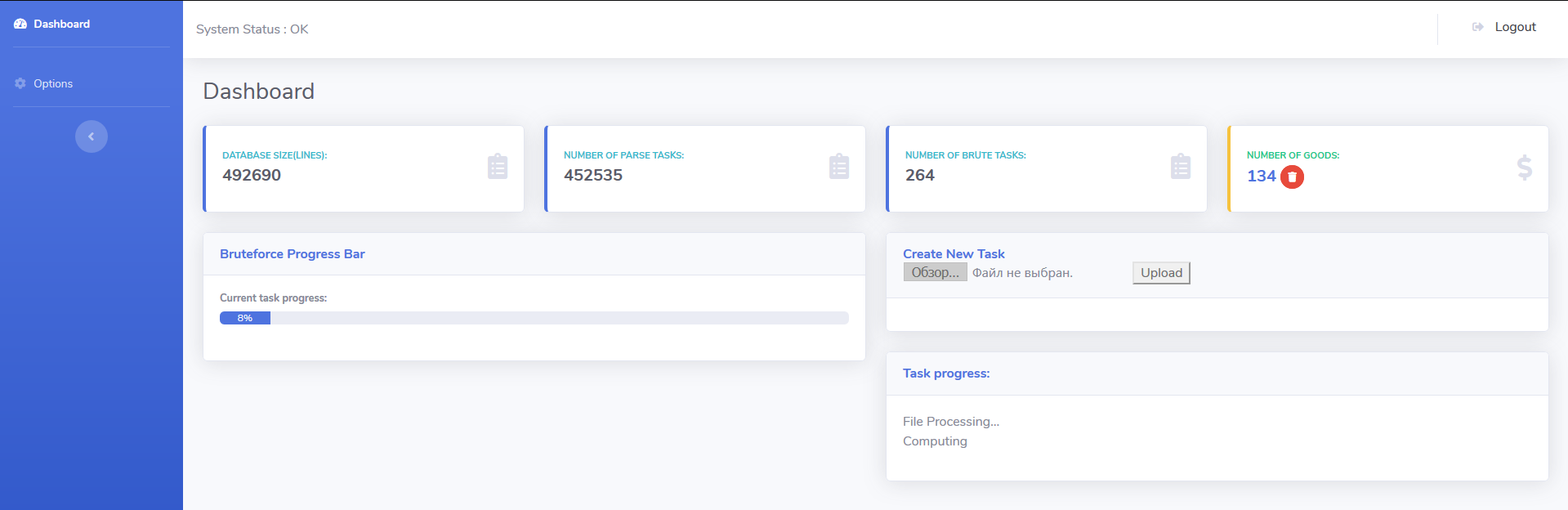
Task: Click the clipboard icon on Brute Tasks card
Action: click(x=1181, y=167)
